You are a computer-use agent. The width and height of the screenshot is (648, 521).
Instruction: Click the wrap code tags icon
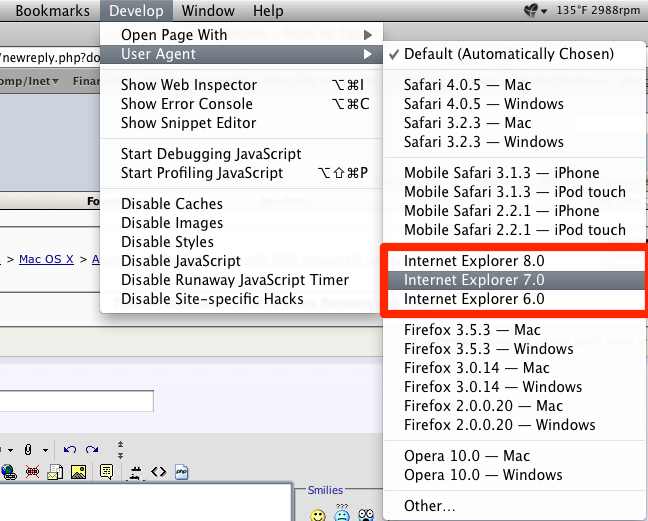pos(136,473)
